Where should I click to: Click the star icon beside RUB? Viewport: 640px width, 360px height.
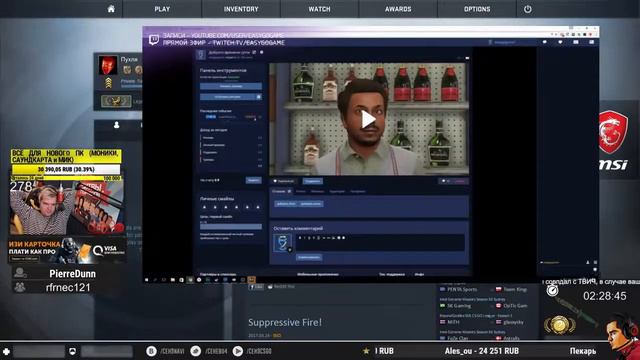[x=366, y=351]
